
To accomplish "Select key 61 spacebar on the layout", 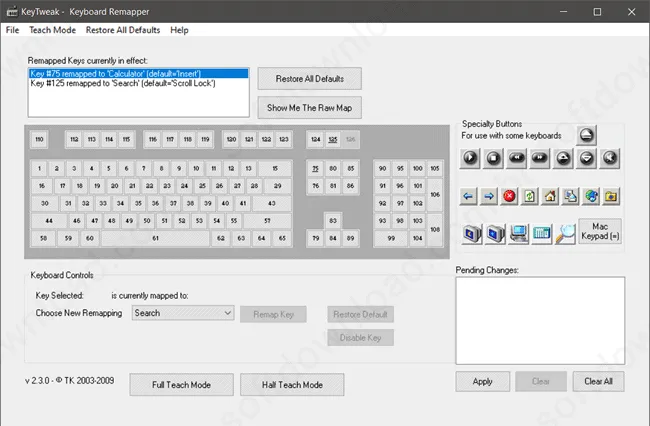I will [x=155, y=238].
